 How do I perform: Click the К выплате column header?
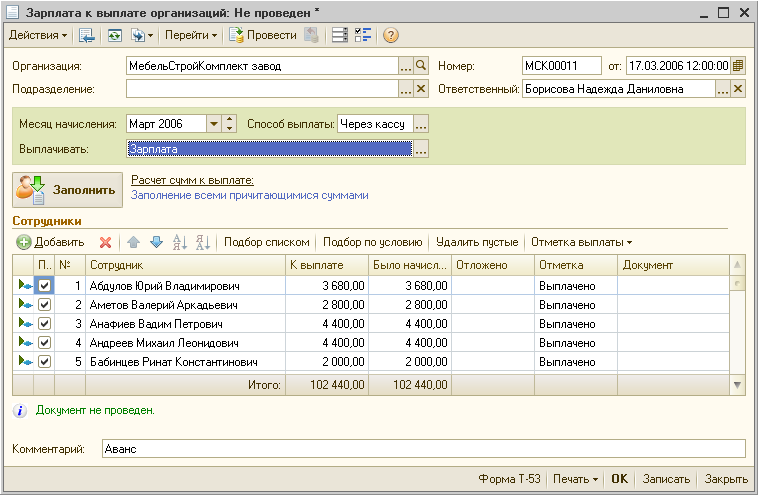[327, 265]
